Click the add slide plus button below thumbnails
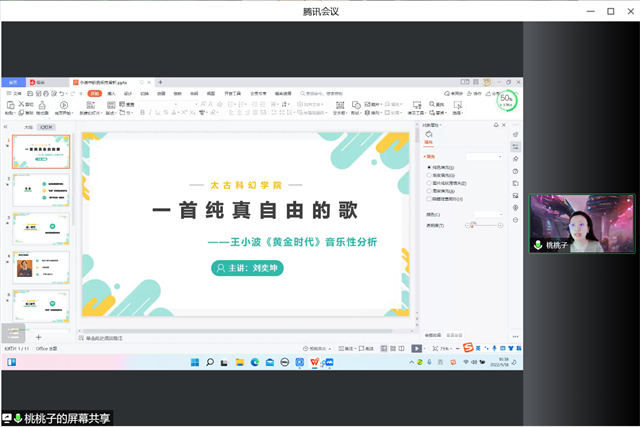The width and height of the screenshot is (640, 427). tap(38, 337)
